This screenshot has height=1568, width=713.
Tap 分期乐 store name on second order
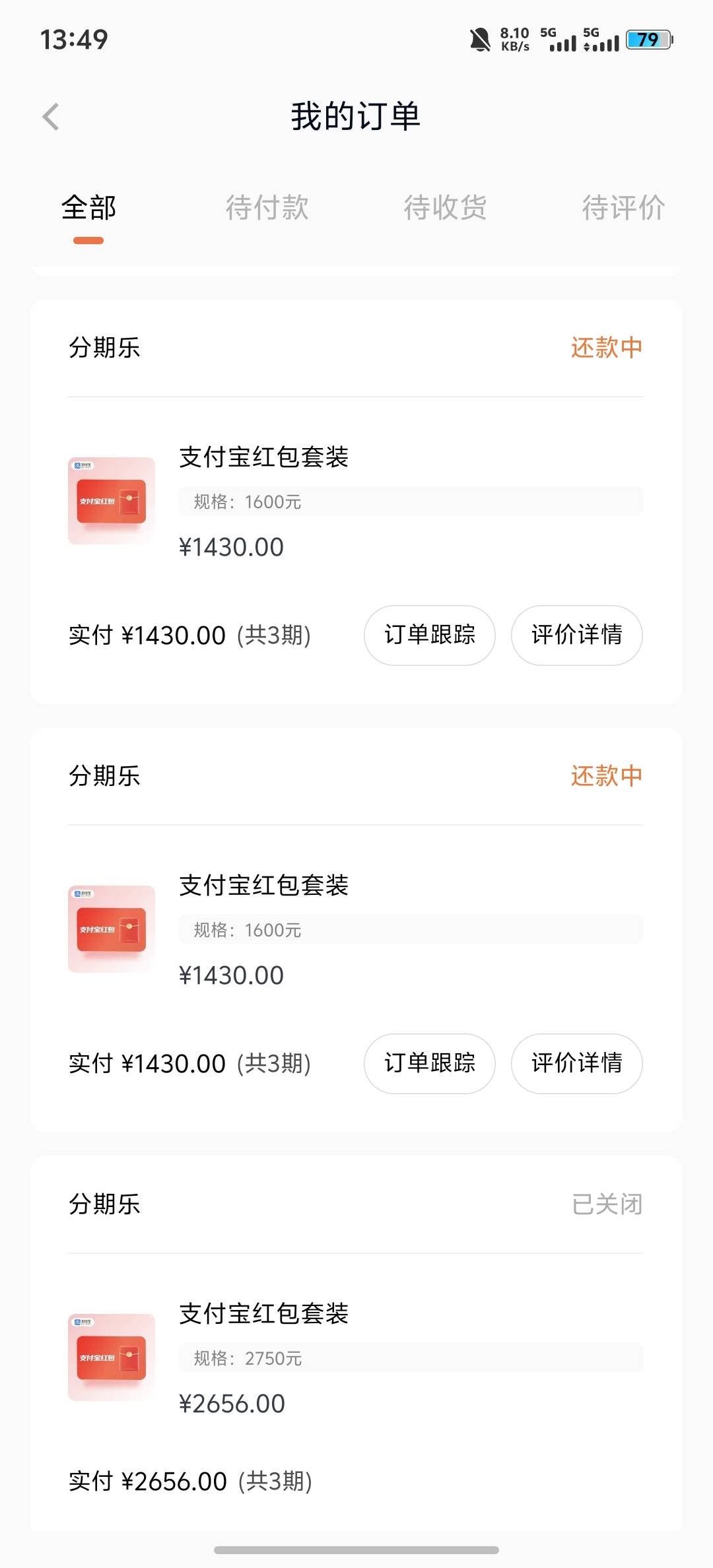click(x=105, y=776)
